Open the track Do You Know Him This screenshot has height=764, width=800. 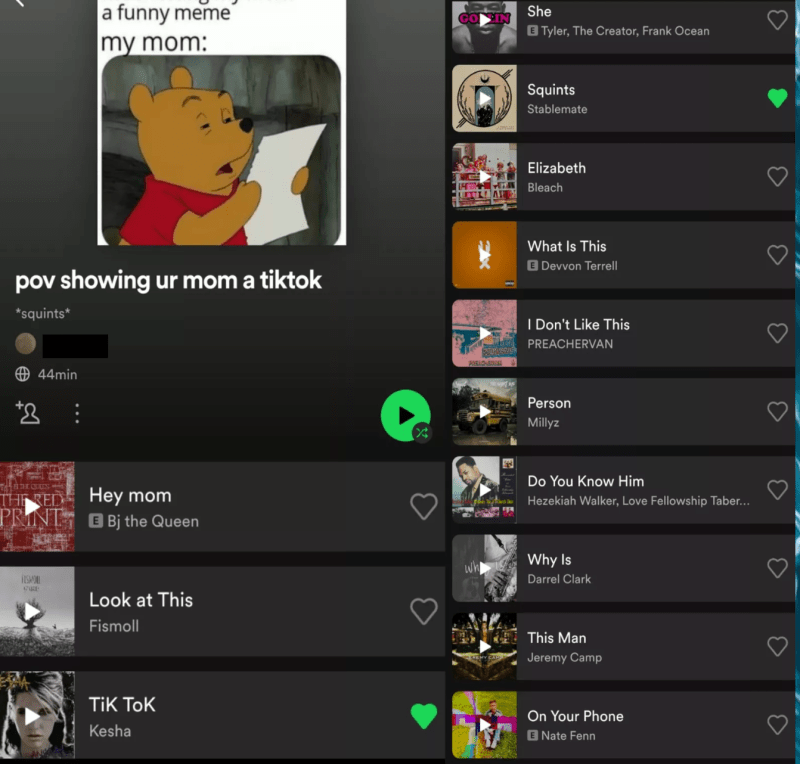pos(623,490)
